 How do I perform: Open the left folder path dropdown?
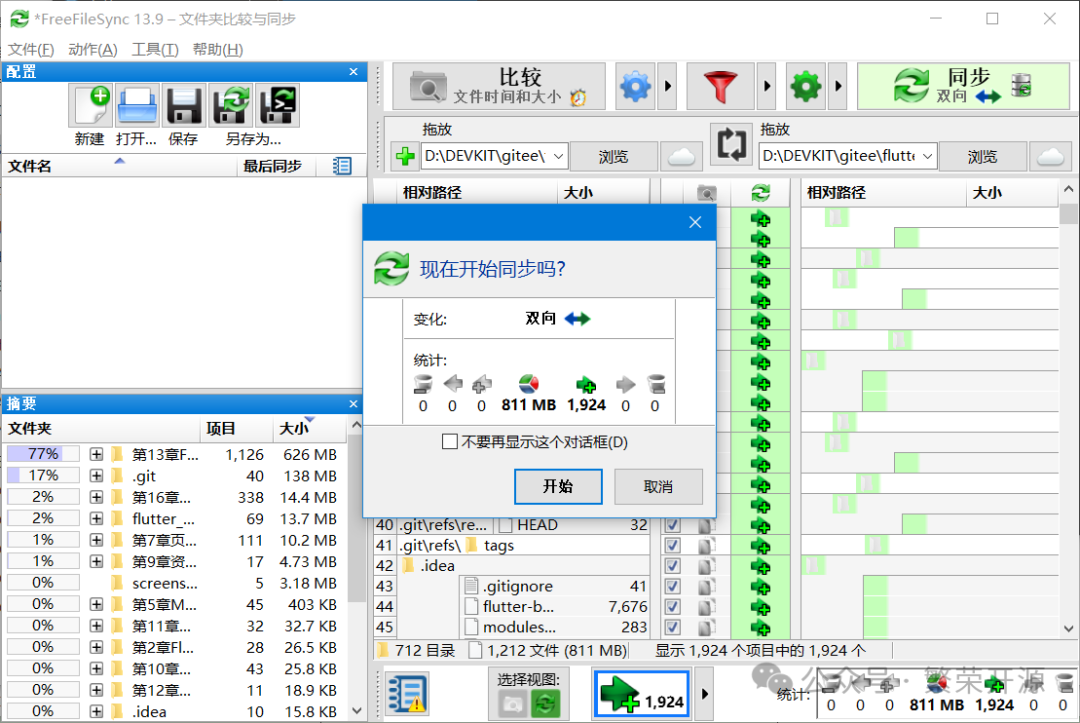point(558,156)
